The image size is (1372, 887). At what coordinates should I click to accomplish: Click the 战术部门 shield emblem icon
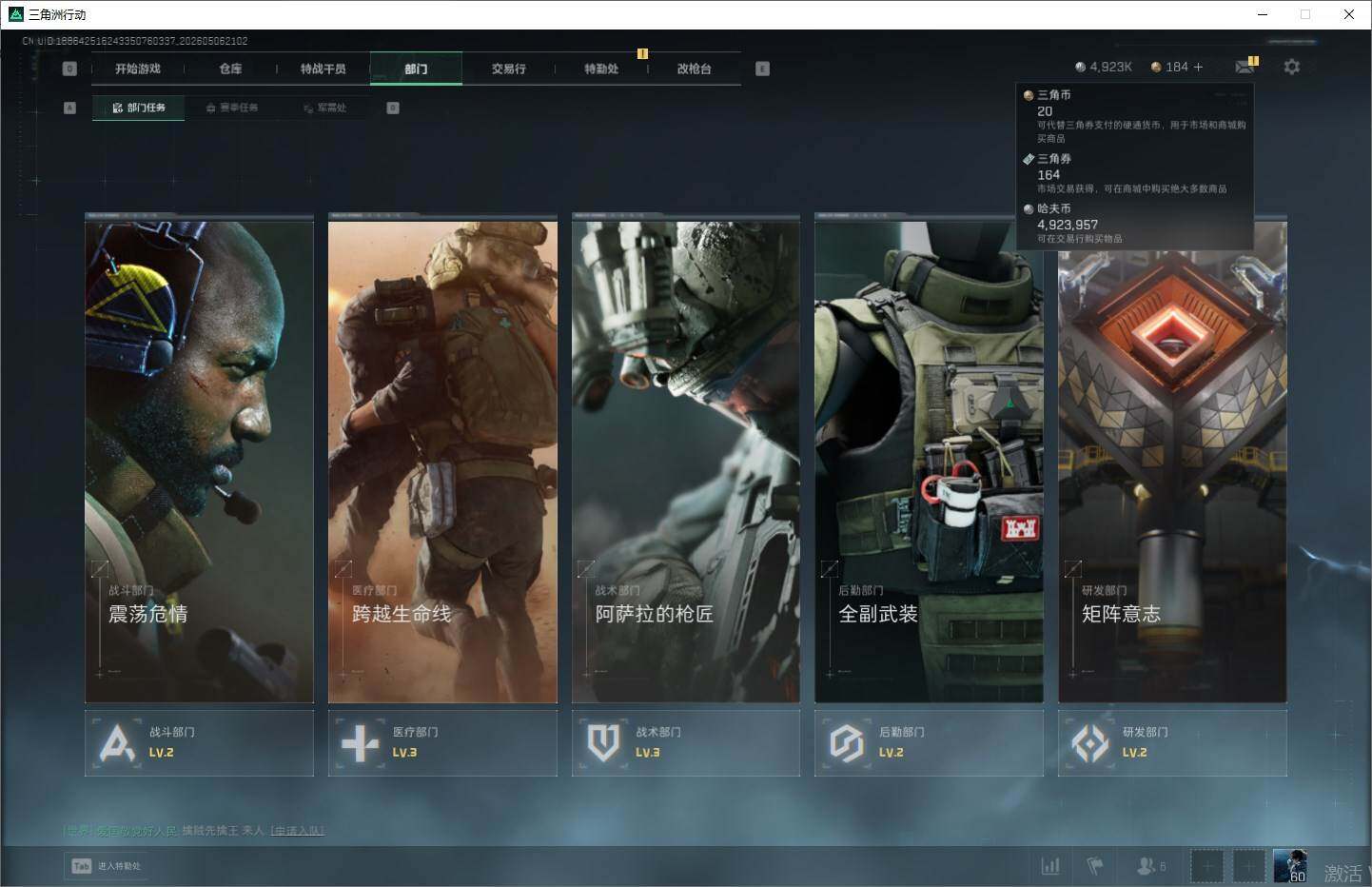tap(603, 743)
